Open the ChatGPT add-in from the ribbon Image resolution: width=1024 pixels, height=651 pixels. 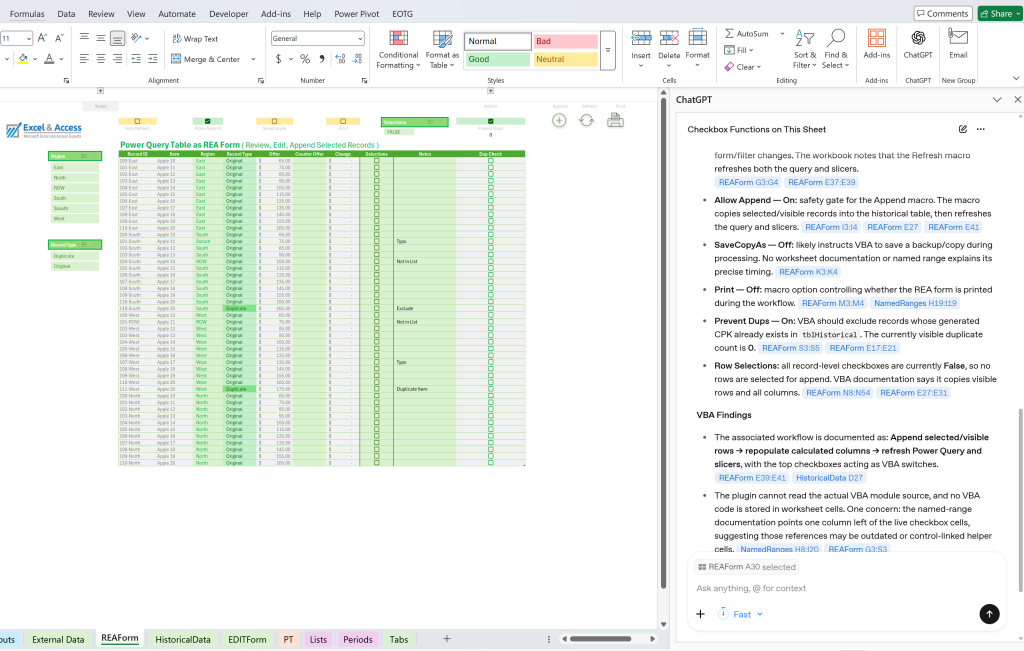(x=918, y=44)
